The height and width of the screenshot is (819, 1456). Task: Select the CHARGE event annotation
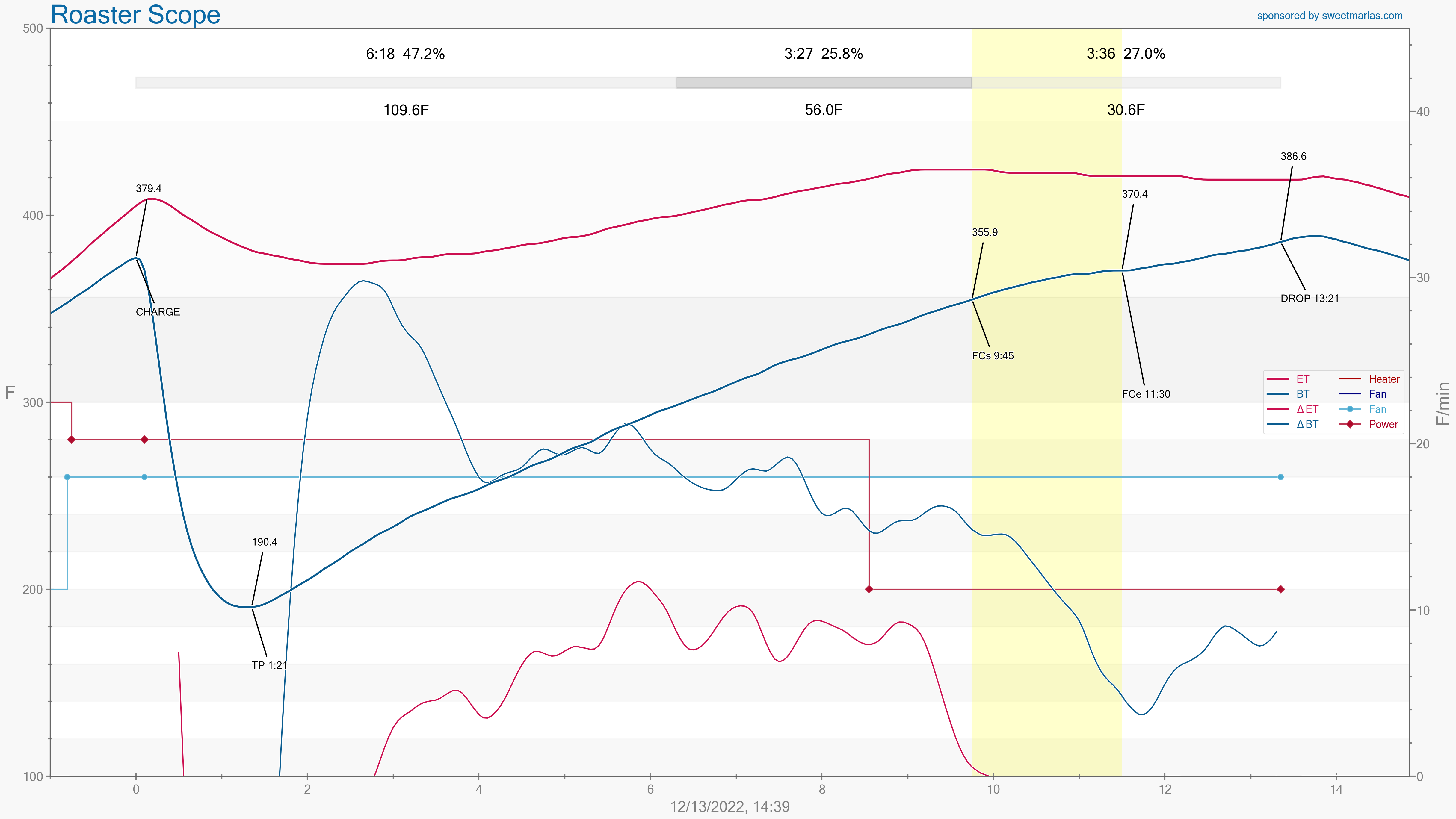[158, 312]
